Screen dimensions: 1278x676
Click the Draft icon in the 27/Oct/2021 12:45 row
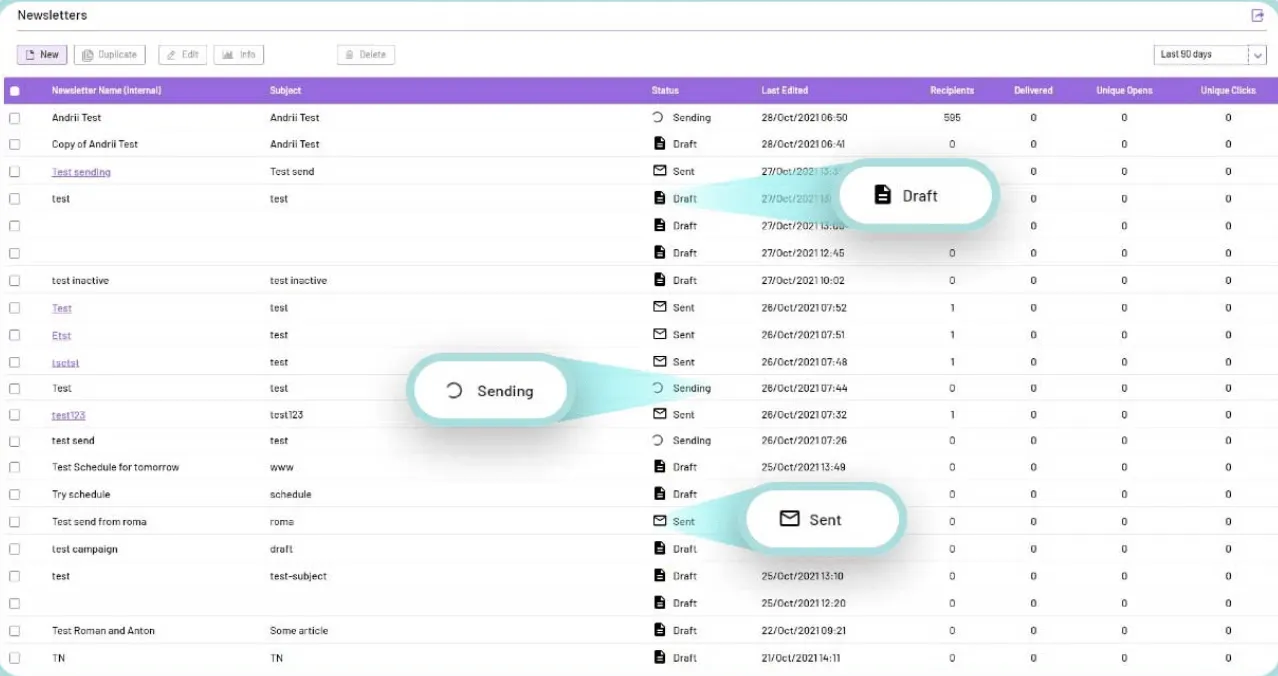point(659,252)
